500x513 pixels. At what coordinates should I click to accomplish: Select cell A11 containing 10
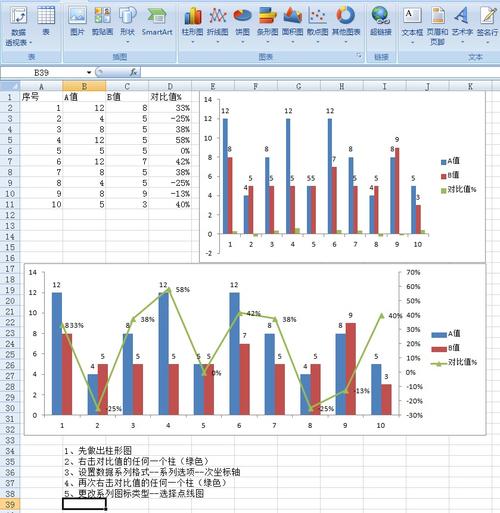(41, 204)
